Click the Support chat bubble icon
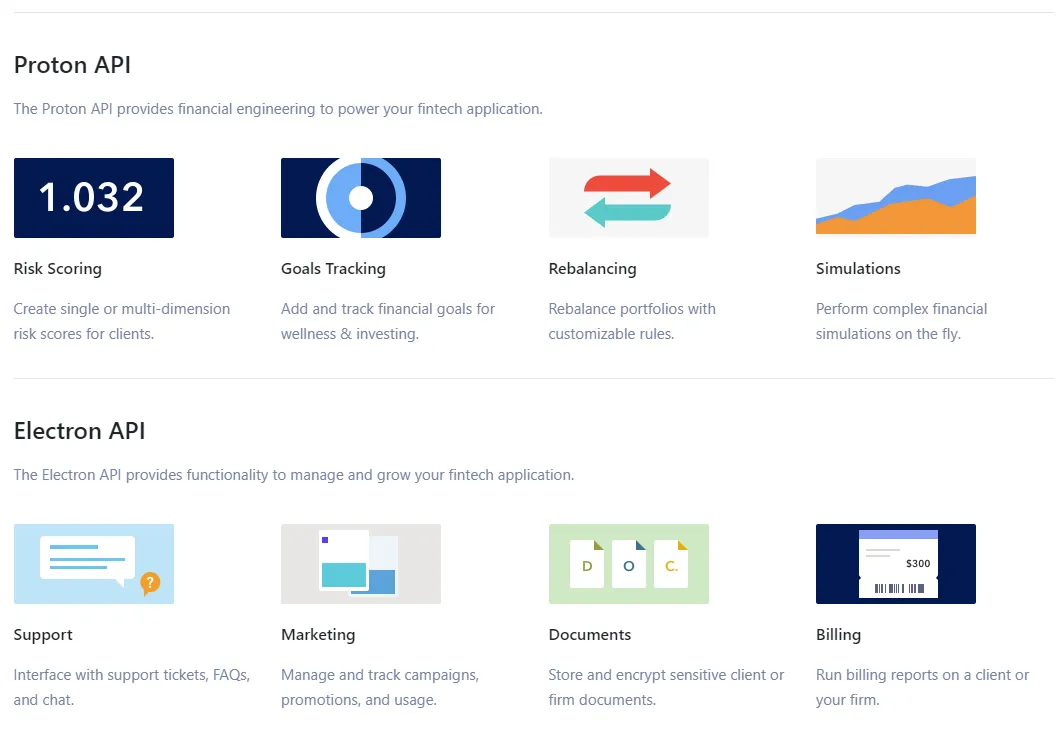This screenshot has height=733, width=1060. click(94, 563)
